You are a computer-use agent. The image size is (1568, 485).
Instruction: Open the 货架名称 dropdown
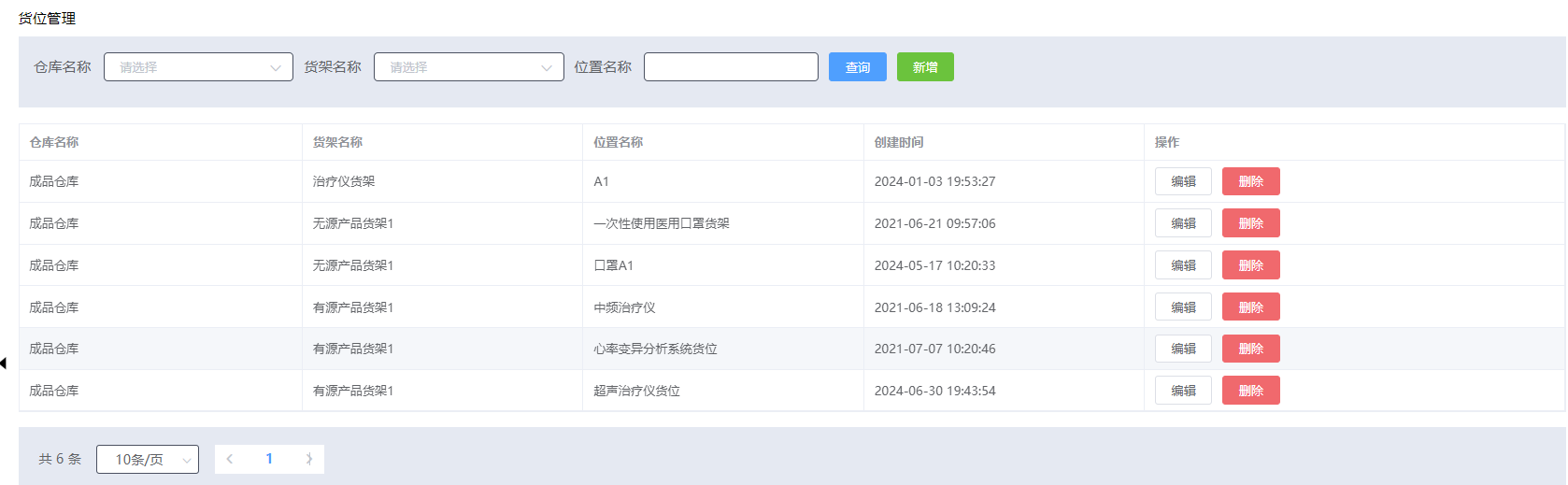pyautogui.click(x=468, y=67)
